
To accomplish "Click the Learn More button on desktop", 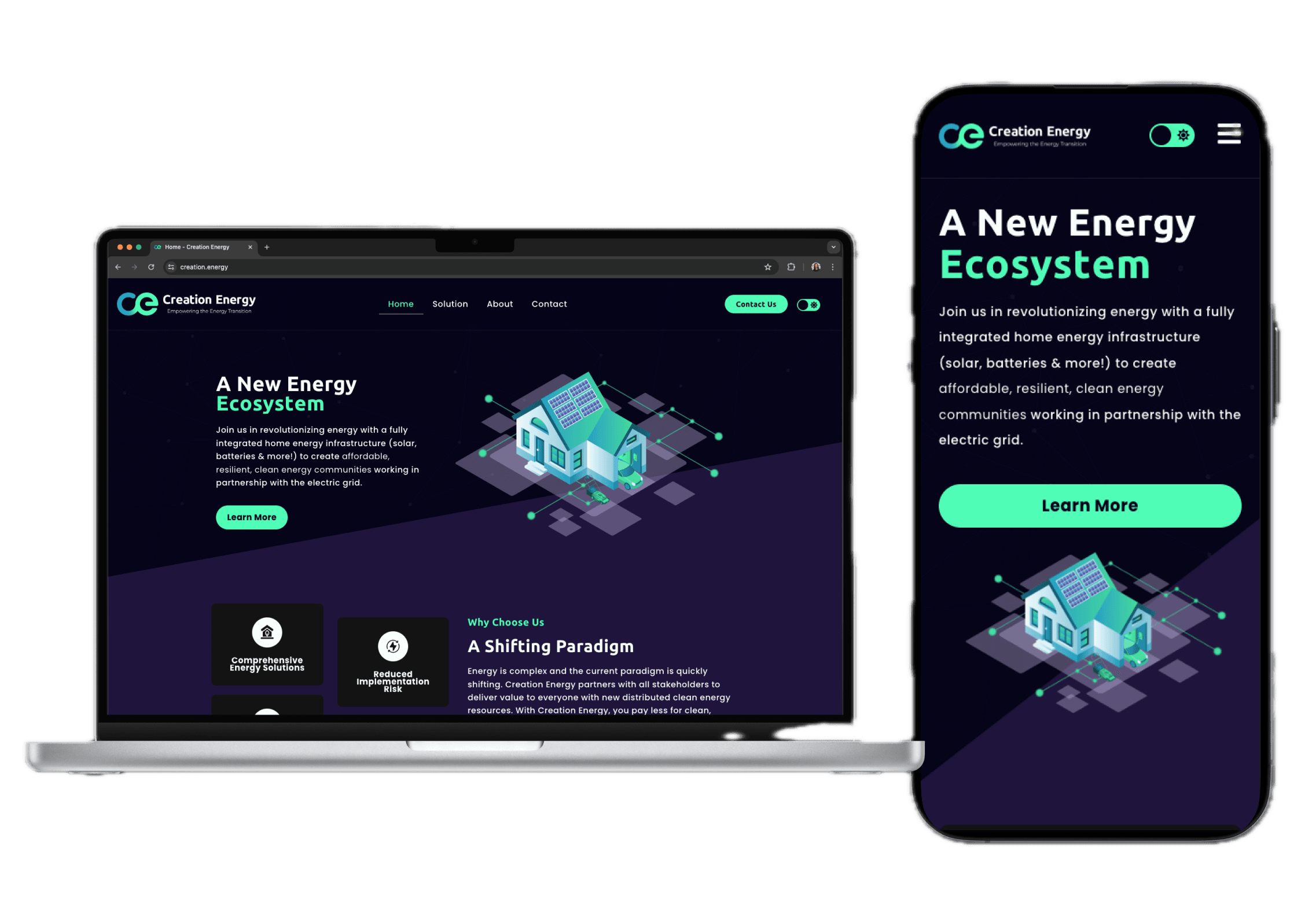I will pos(251,516).
